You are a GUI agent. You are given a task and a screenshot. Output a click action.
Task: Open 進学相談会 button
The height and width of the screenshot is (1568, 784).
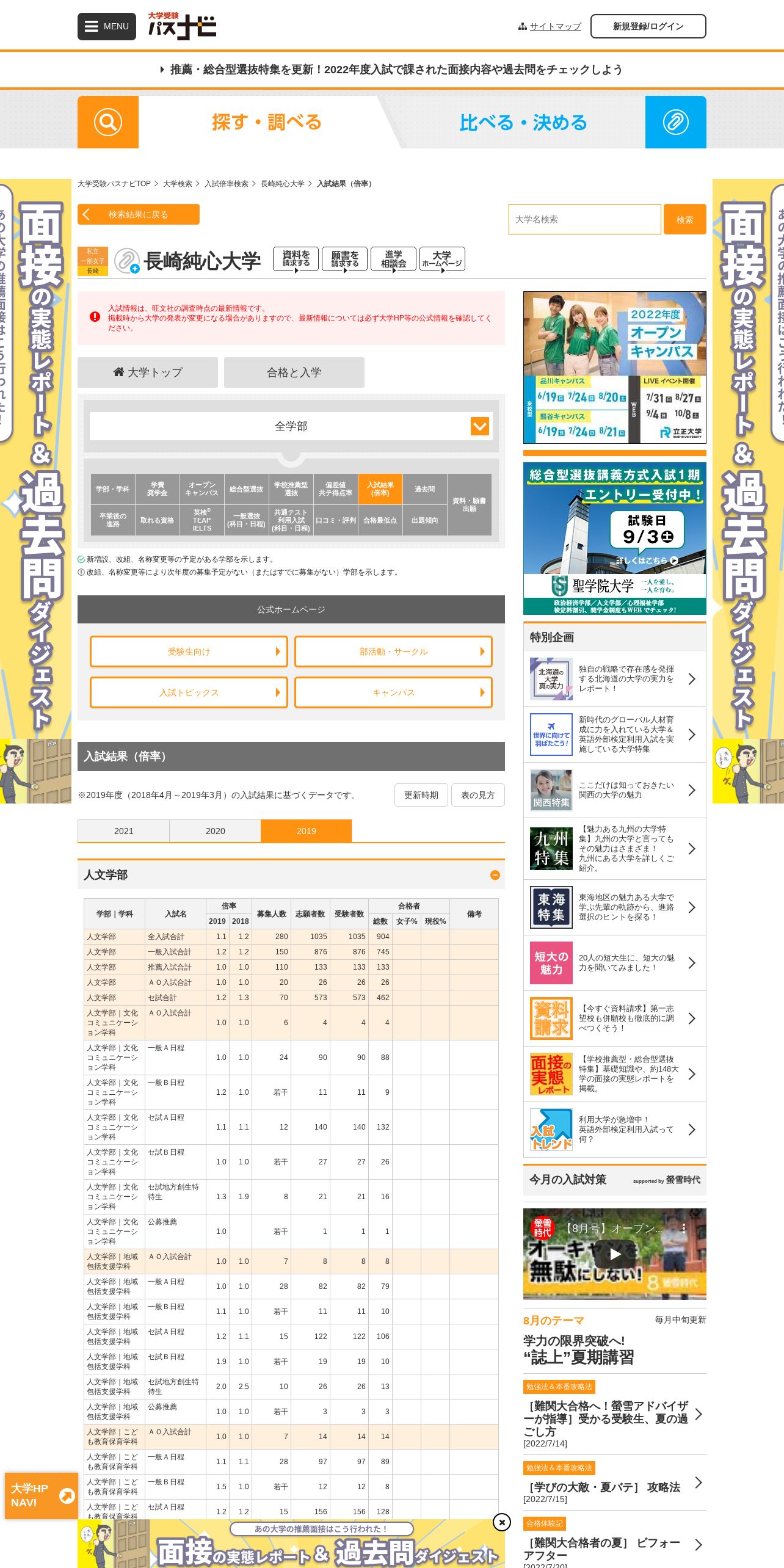(394, 259)
